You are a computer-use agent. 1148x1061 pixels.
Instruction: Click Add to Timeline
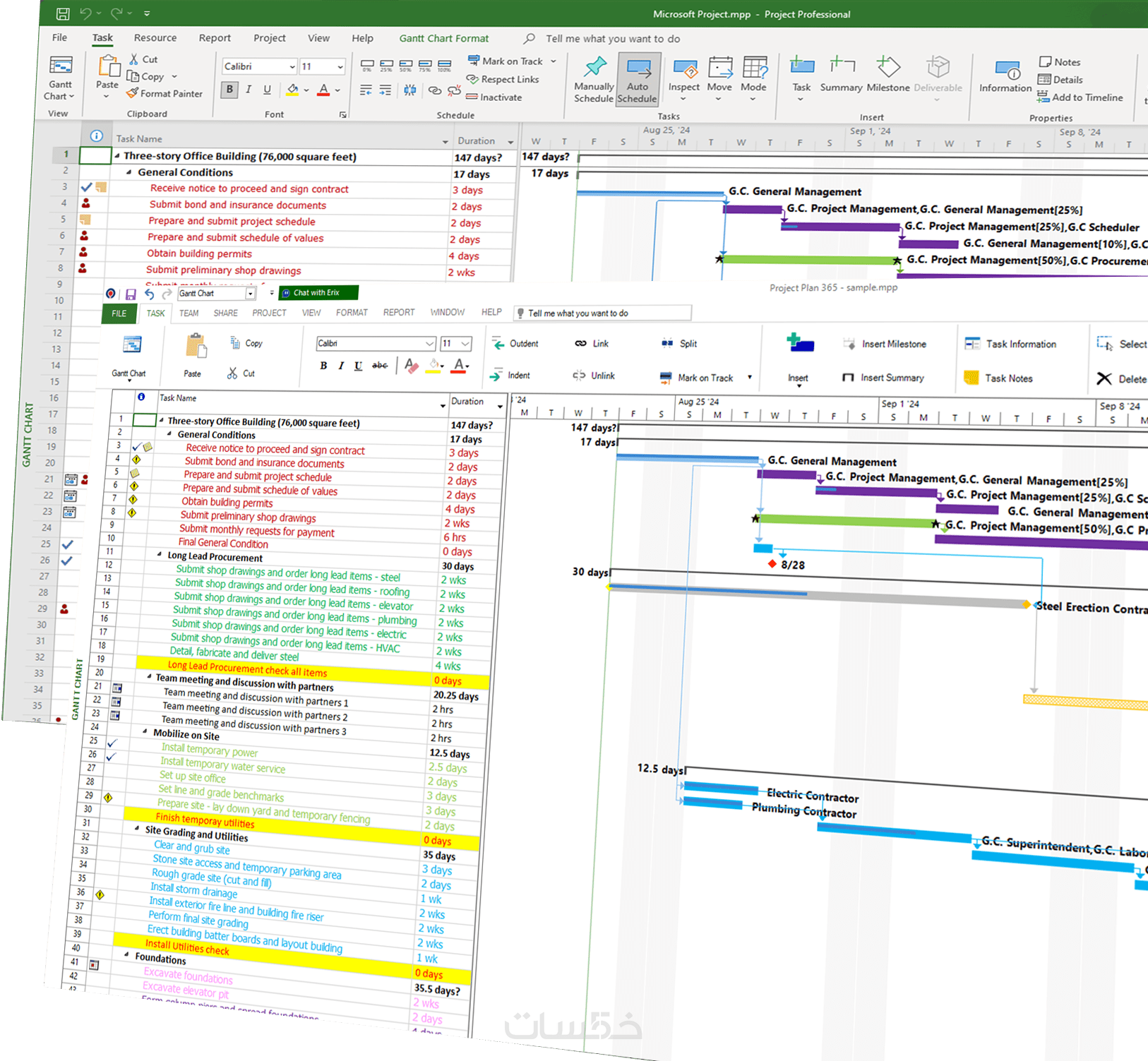(1080, 97)
